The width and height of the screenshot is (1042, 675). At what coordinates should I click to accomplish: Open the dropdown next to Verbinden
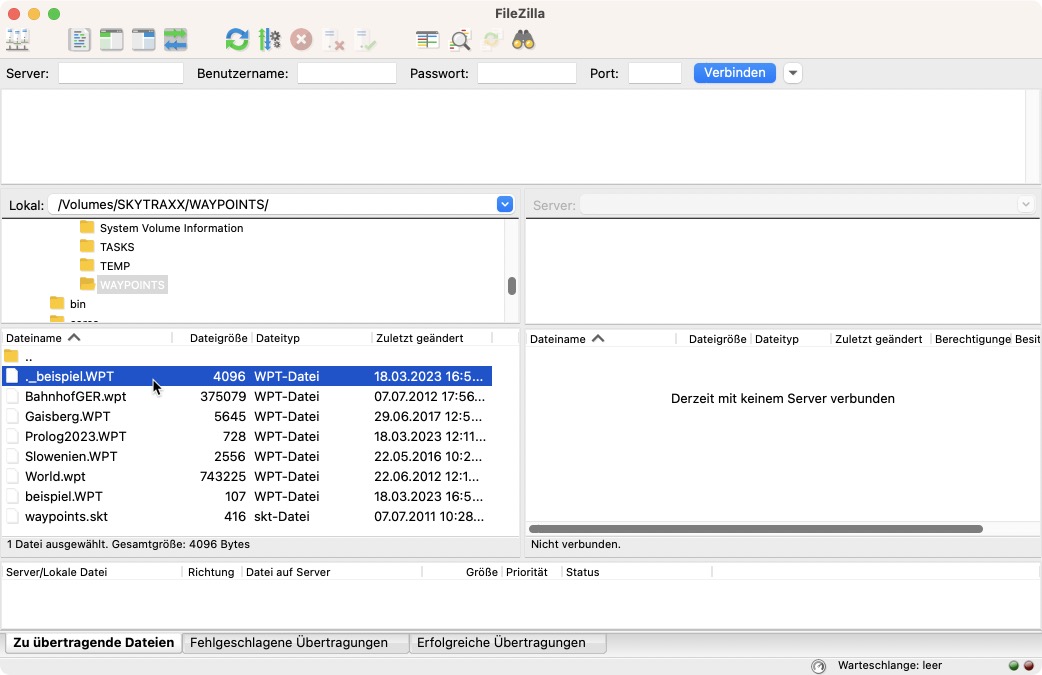792,72
